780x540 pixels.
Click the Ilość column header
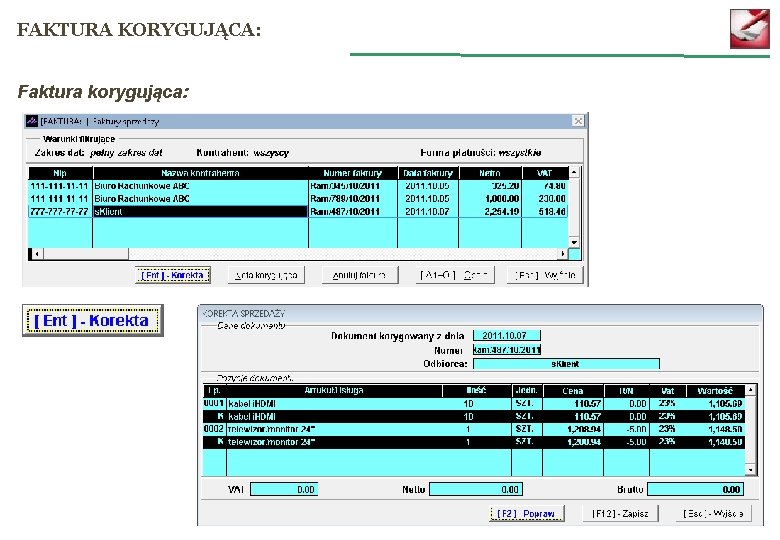477,390
